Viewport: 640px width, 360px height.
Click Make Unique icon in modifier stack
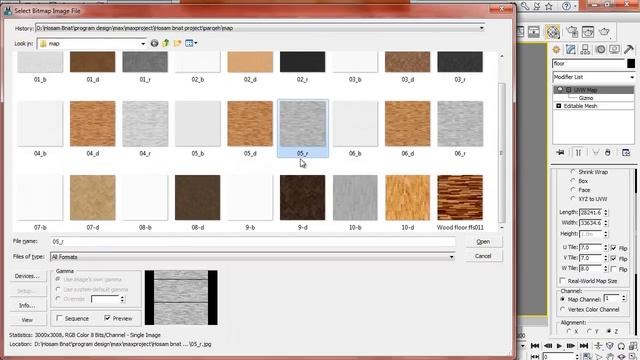[x=596, y=152]
